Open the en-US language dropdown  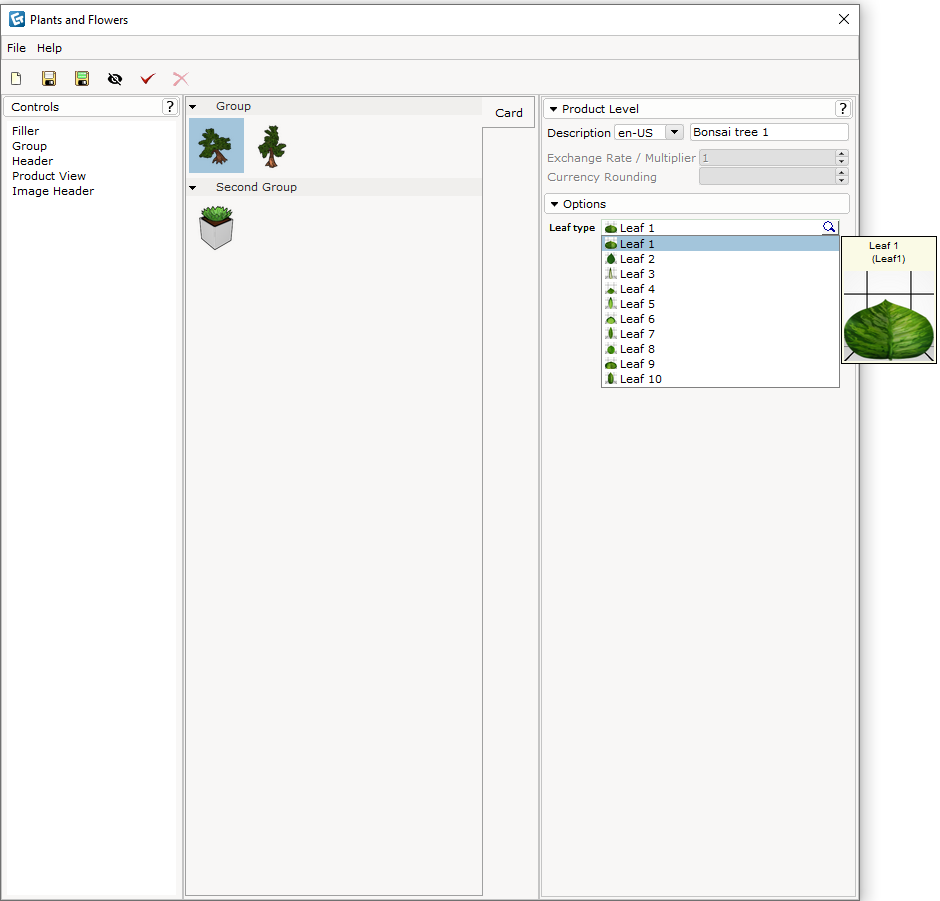[674, 131]
